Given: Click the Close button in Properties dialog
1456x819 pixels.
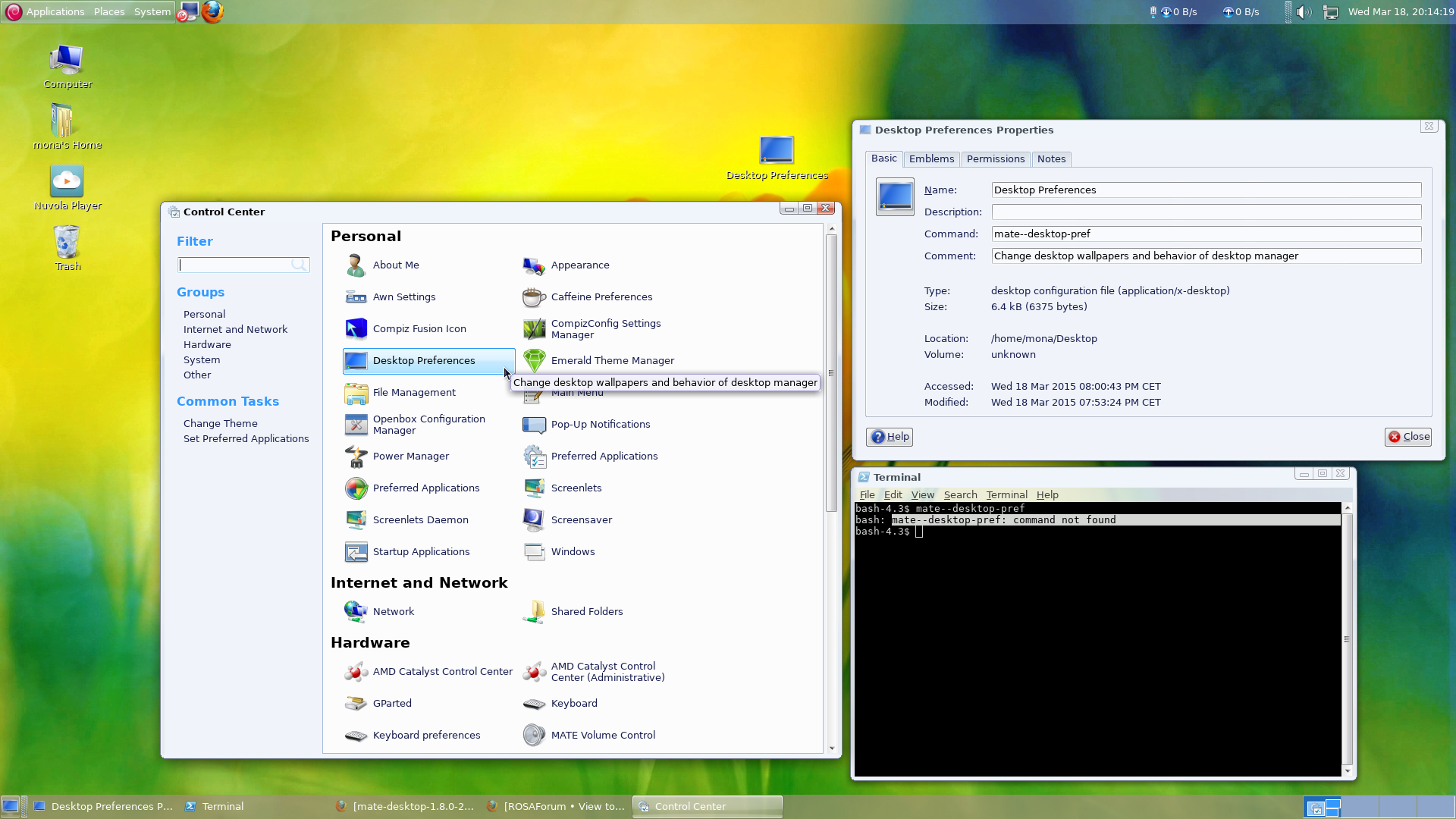Looking at the screenshot, I should (x=1408, y=437).
